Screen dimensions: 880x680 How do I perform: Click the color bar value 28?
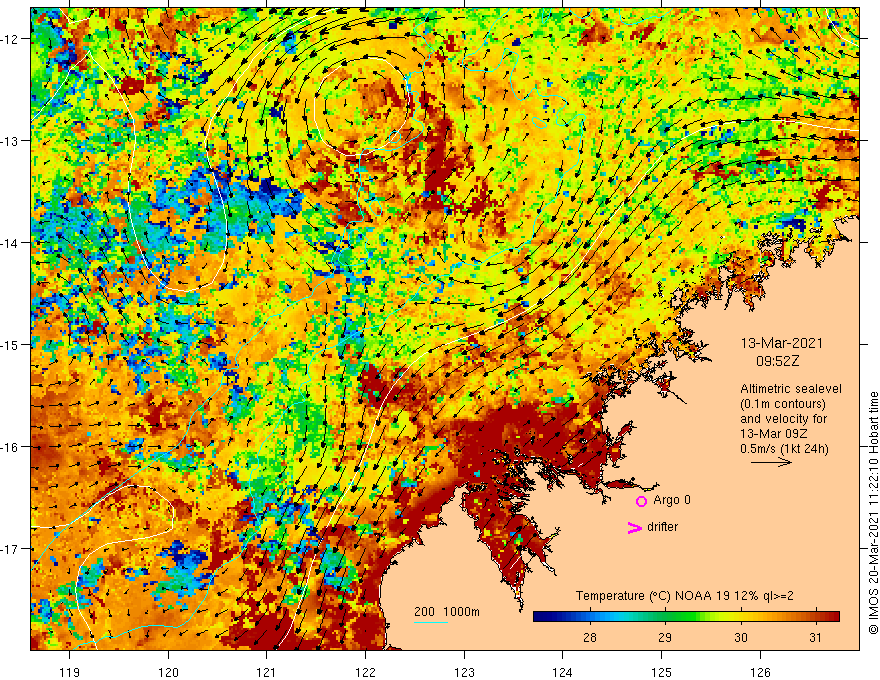click(589, 637)
